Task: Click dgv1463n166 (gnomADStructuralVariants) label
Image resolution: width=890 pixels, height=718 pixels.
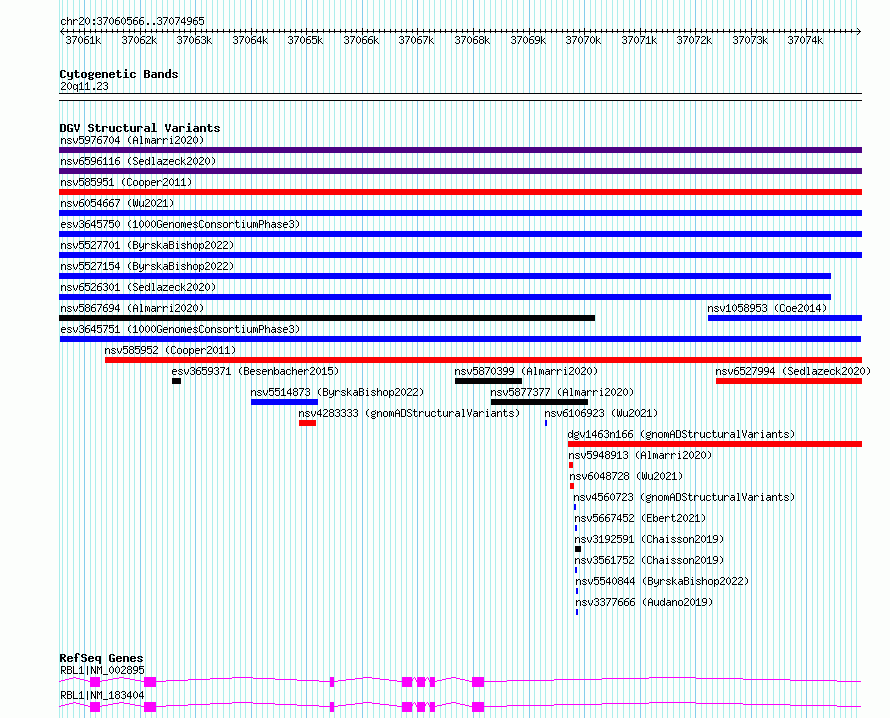Action: point(681,434)
